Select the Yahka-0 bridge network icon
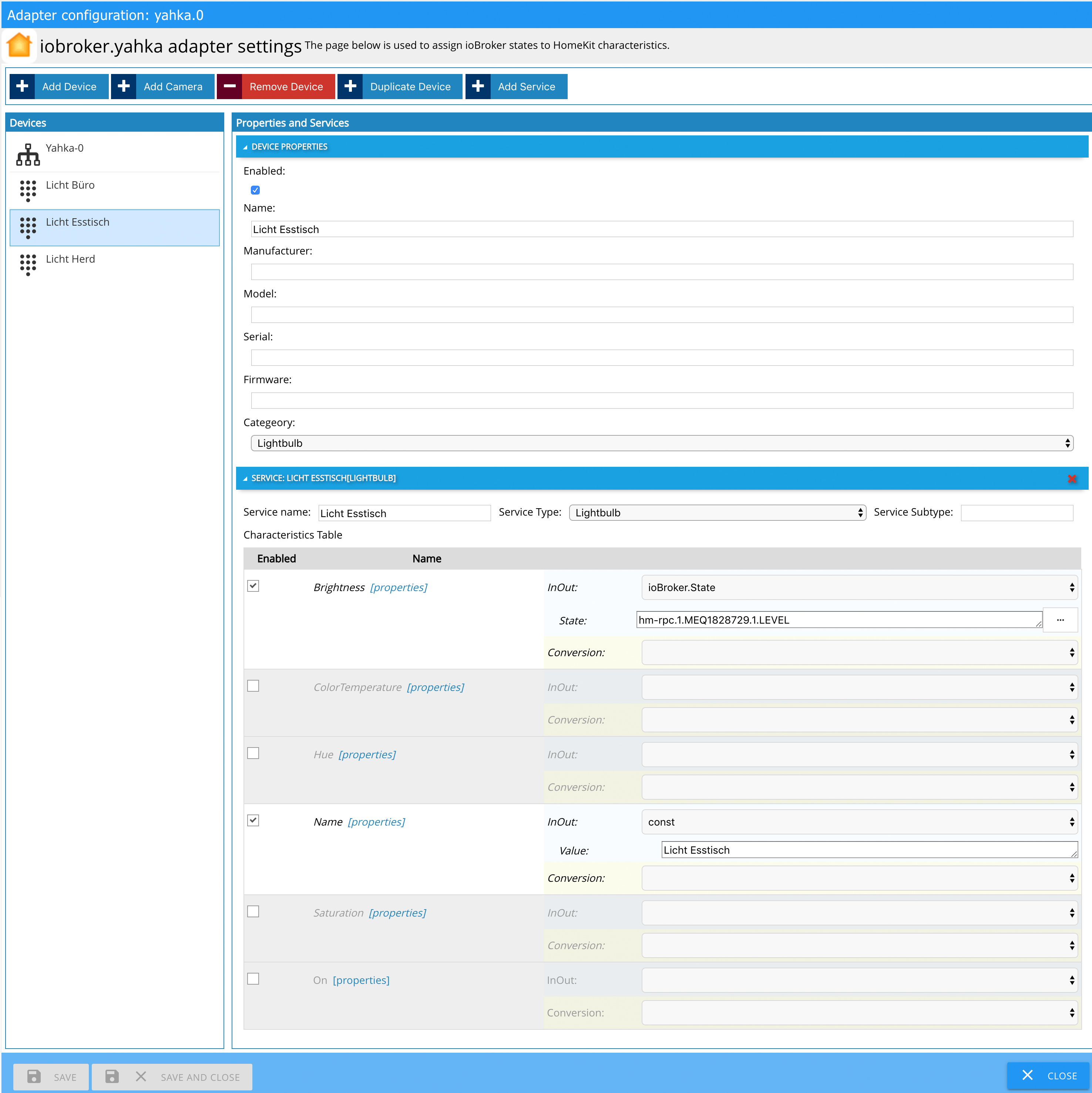This screenshot has height=1093, width=1092. click(28, 154)
